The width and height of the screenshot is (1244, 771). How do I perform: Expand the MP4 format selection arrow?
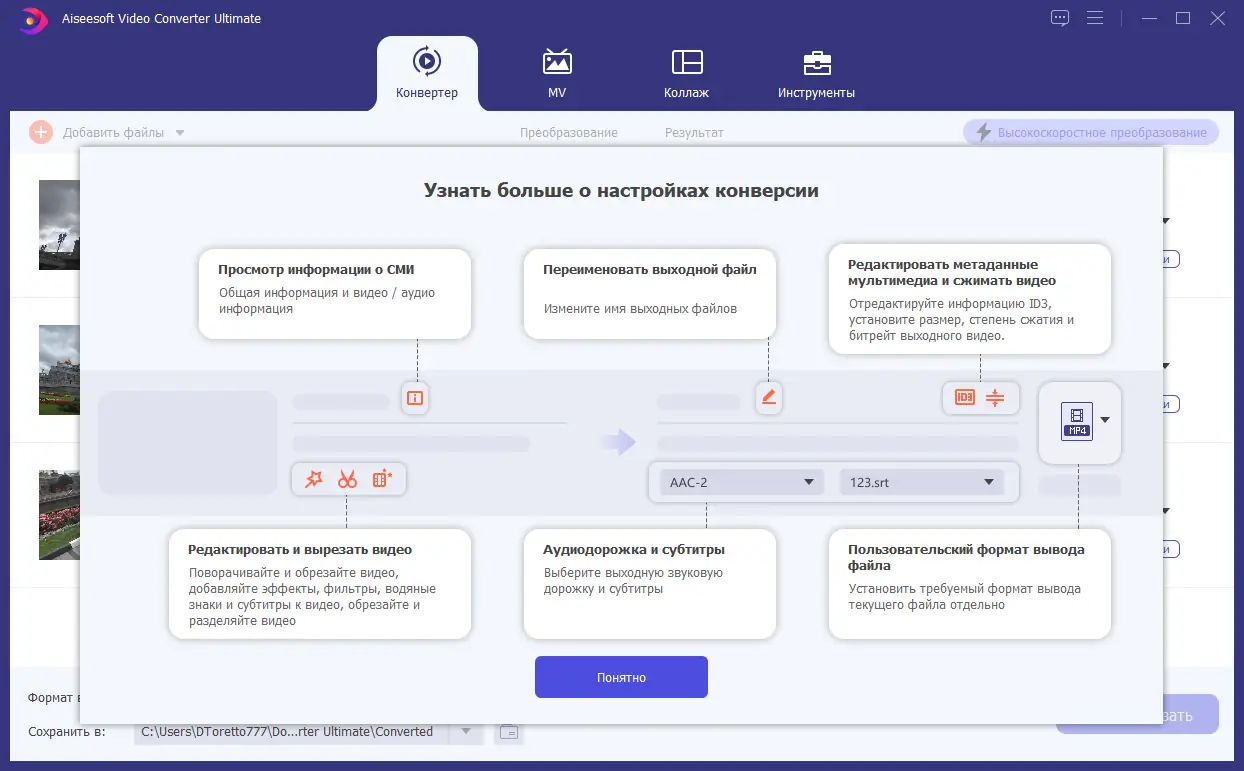pyautogui.click(x=1102, y=420)
